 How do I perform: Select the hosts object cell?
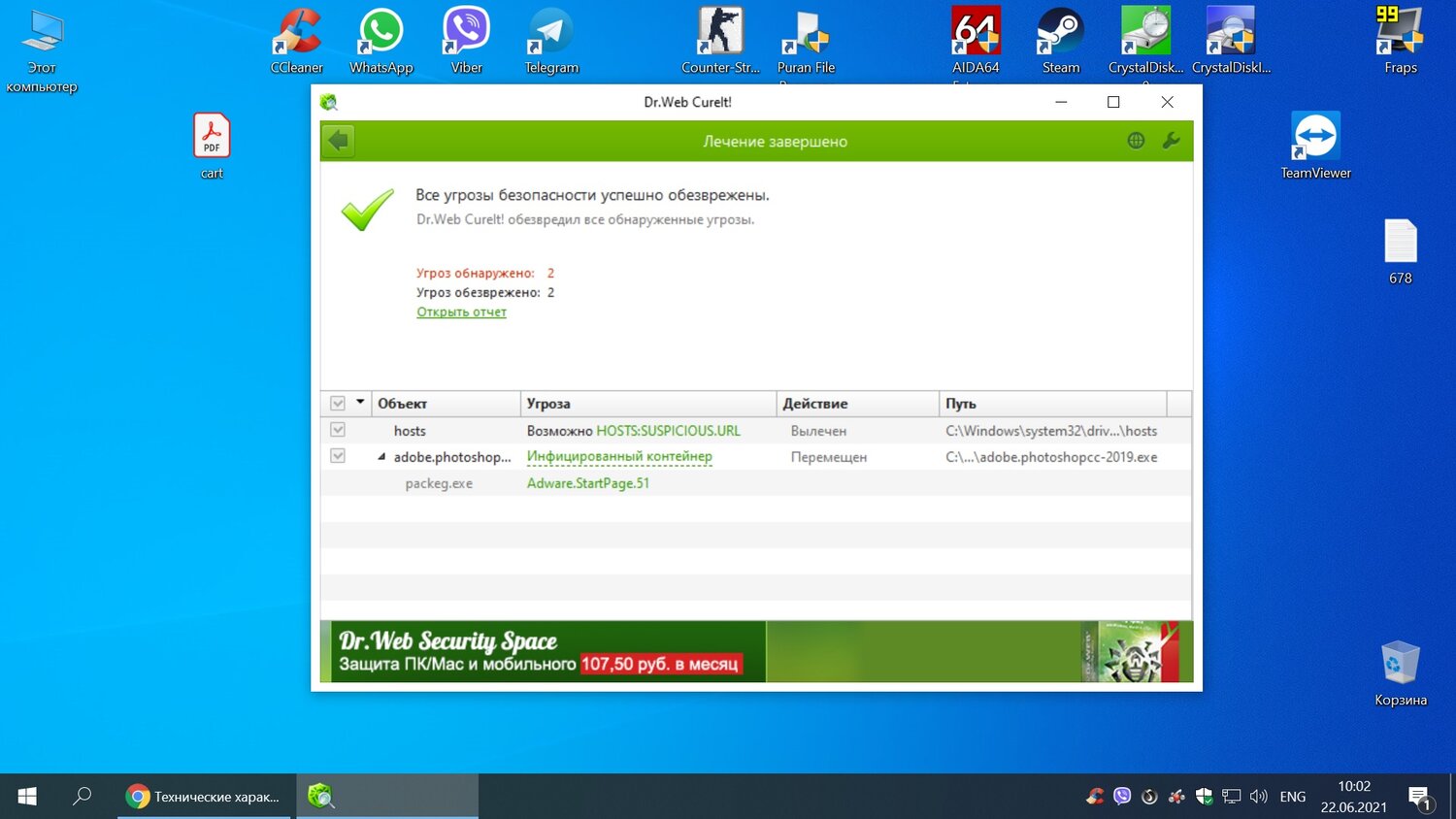pyautogui.click(x=410, y=431)
